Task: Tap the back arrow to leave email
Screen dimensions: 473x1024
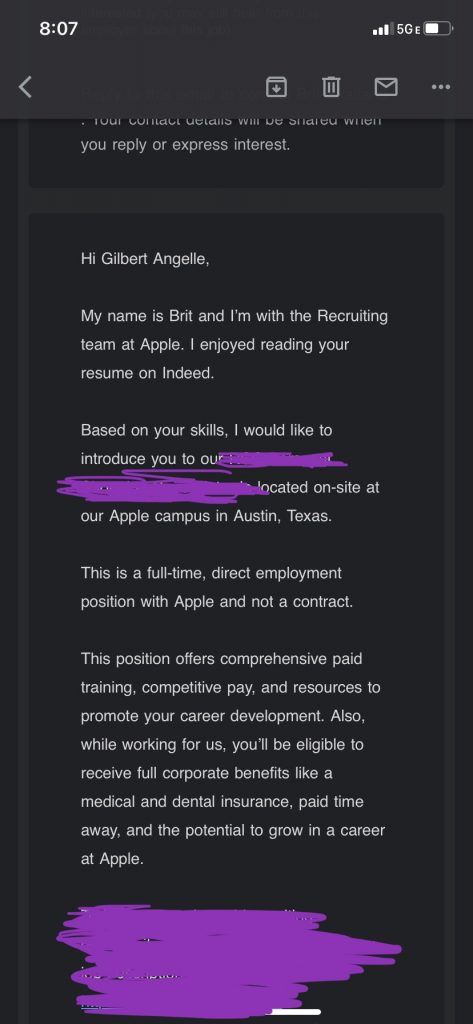Action: coord(25,86)
